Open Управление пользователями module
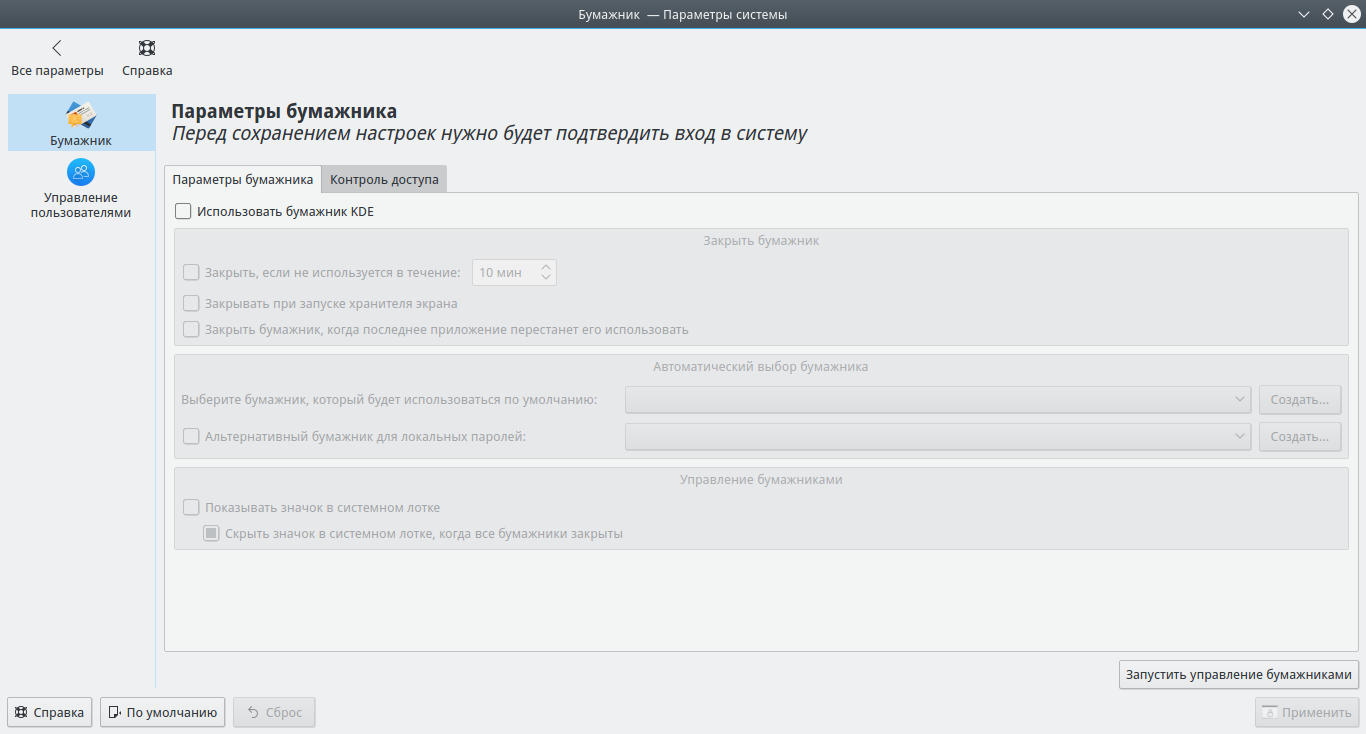The width and height of the screenshot is (1366, 734). [x=81, y=189]
